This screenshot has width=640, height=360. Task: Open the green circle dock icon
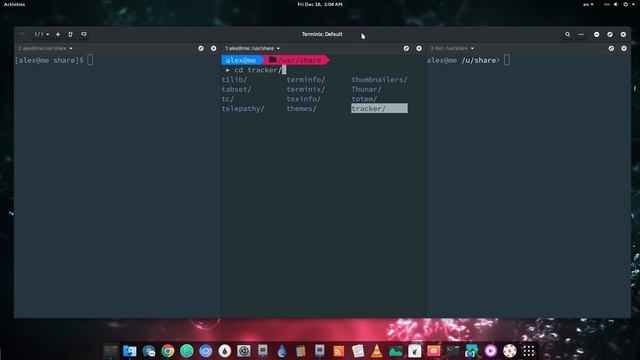point(187,351)
